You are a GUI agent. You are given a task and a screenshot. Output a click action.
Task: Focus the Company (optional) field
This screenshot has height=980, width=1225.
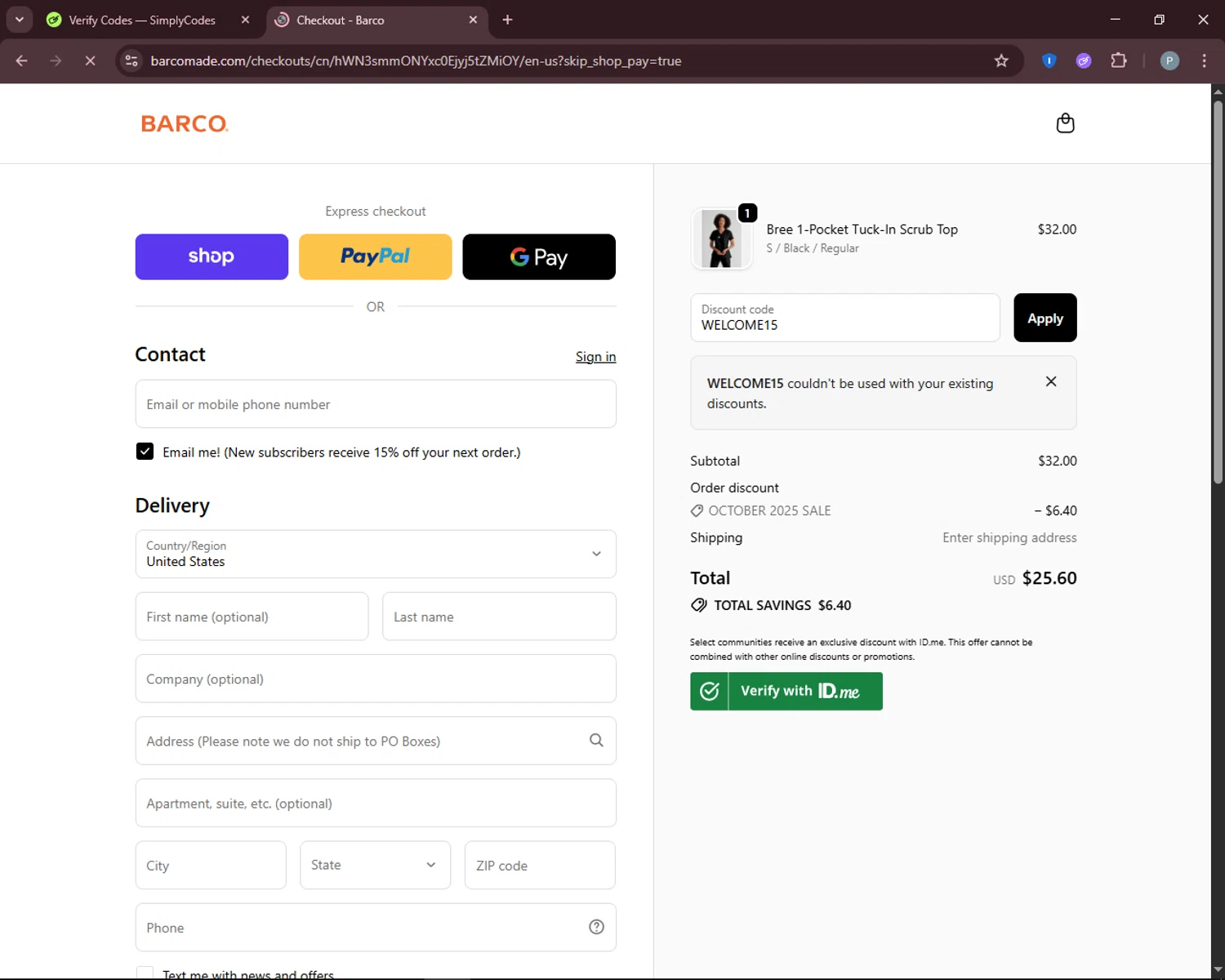[x=376, y=679]
